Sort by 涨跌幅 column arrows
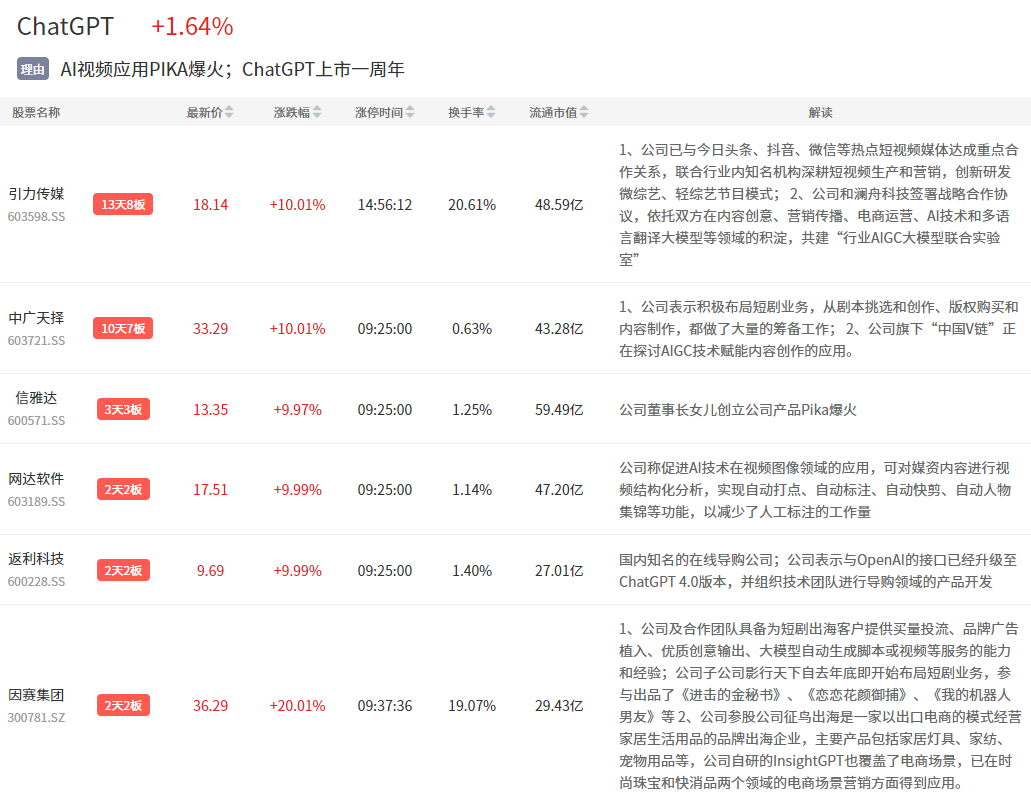 317,112
